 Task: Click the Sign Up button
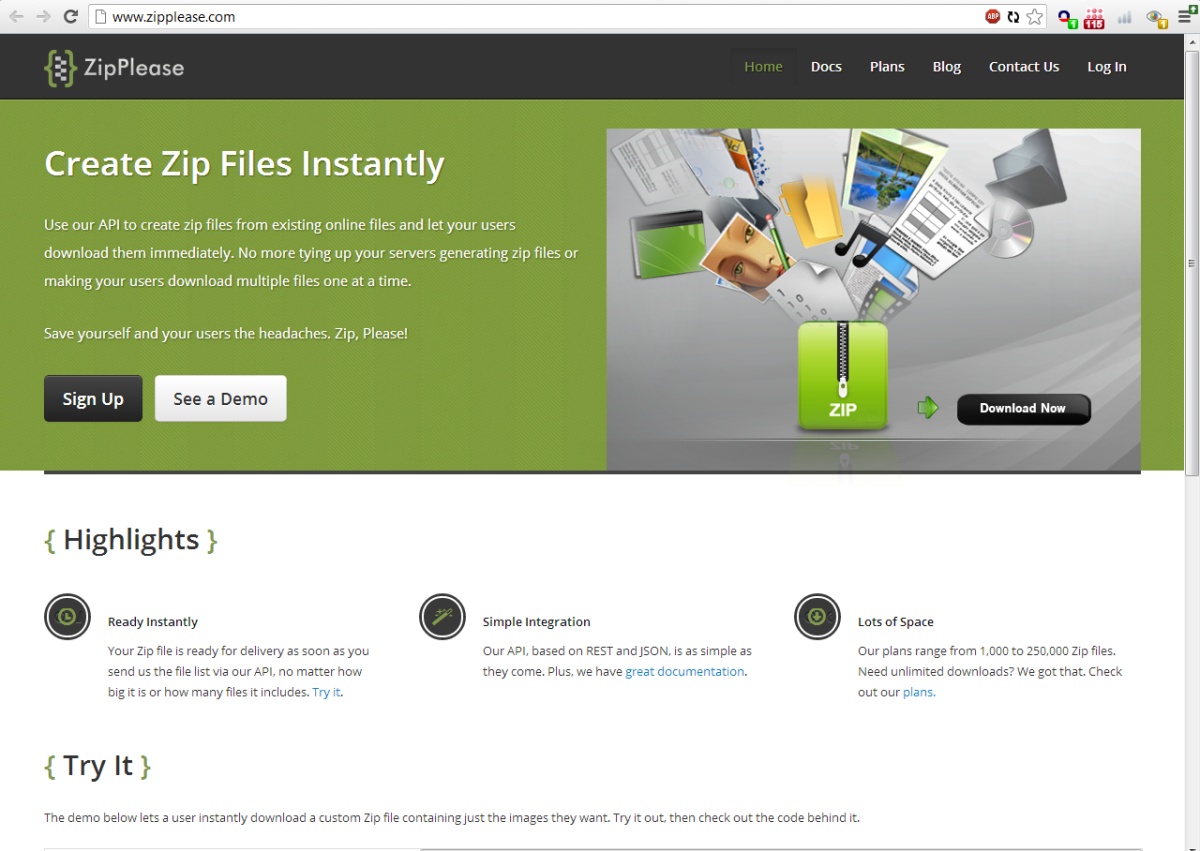93,399
